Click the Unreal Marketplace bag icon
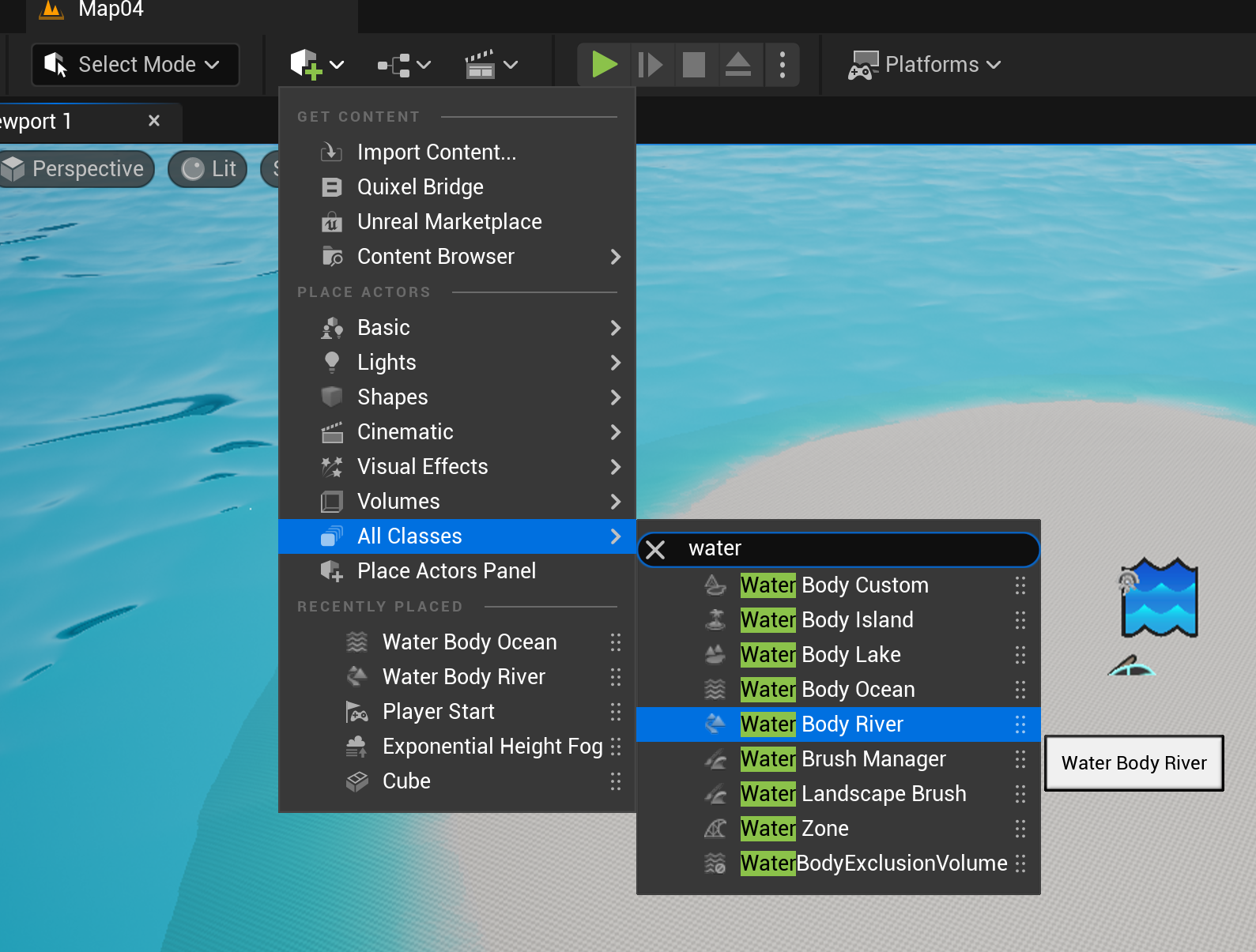Screen dimensions: 1256x952 (332, 222)
